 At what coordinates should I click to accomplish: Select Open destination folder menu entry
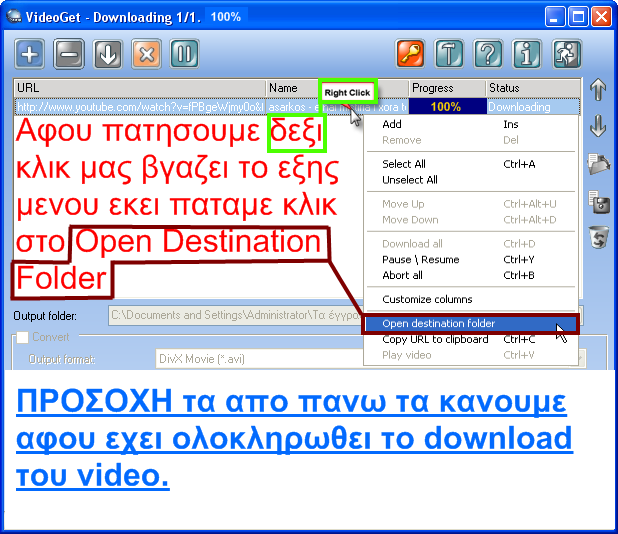(x=471, y=324)
